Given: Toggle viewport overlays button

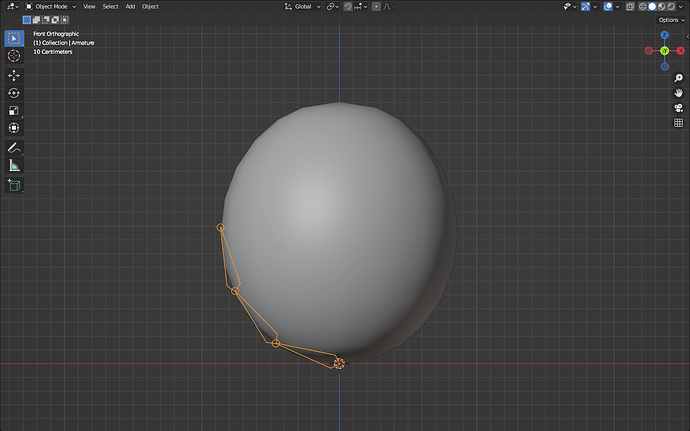Looking at the screenshot, I should (x=608, y=7).
